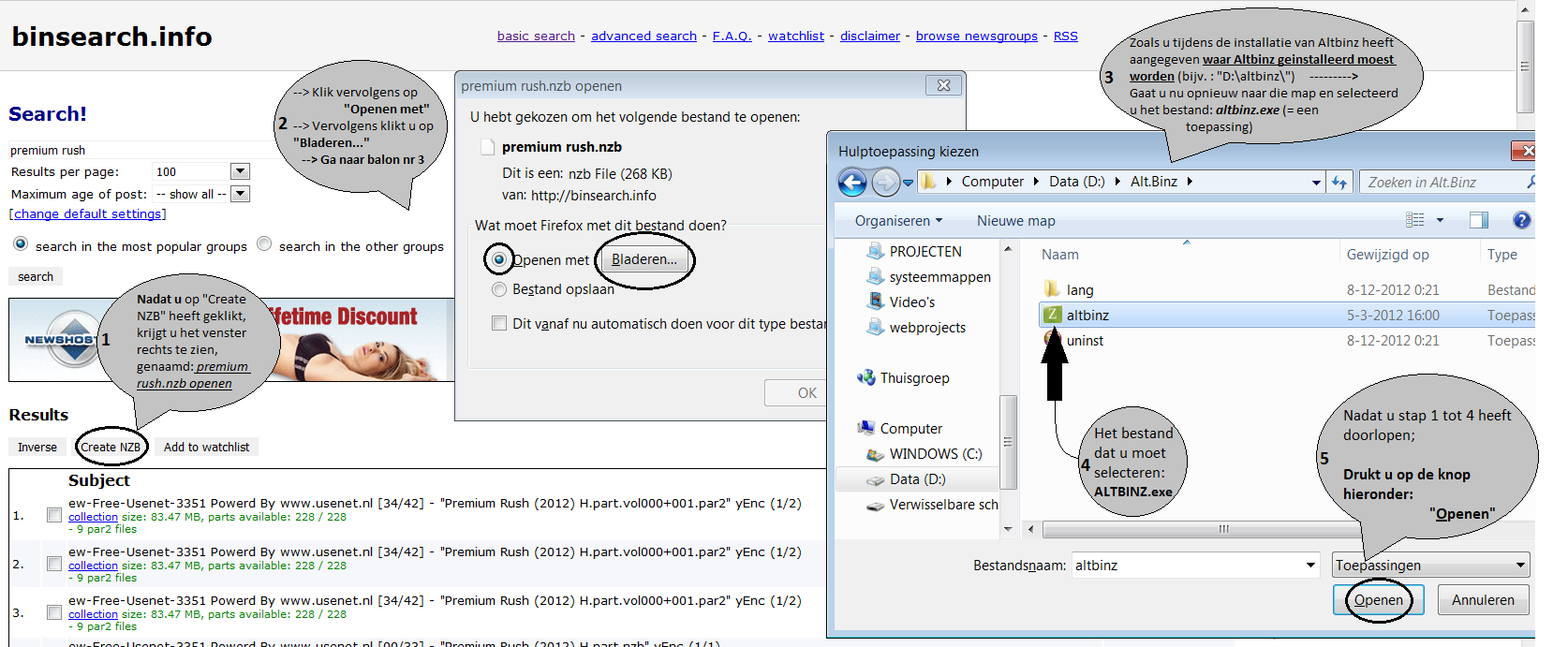1568x647 pixels.
Task: Open the Toepassingen file type dropdown
Action: (1431, 566)
